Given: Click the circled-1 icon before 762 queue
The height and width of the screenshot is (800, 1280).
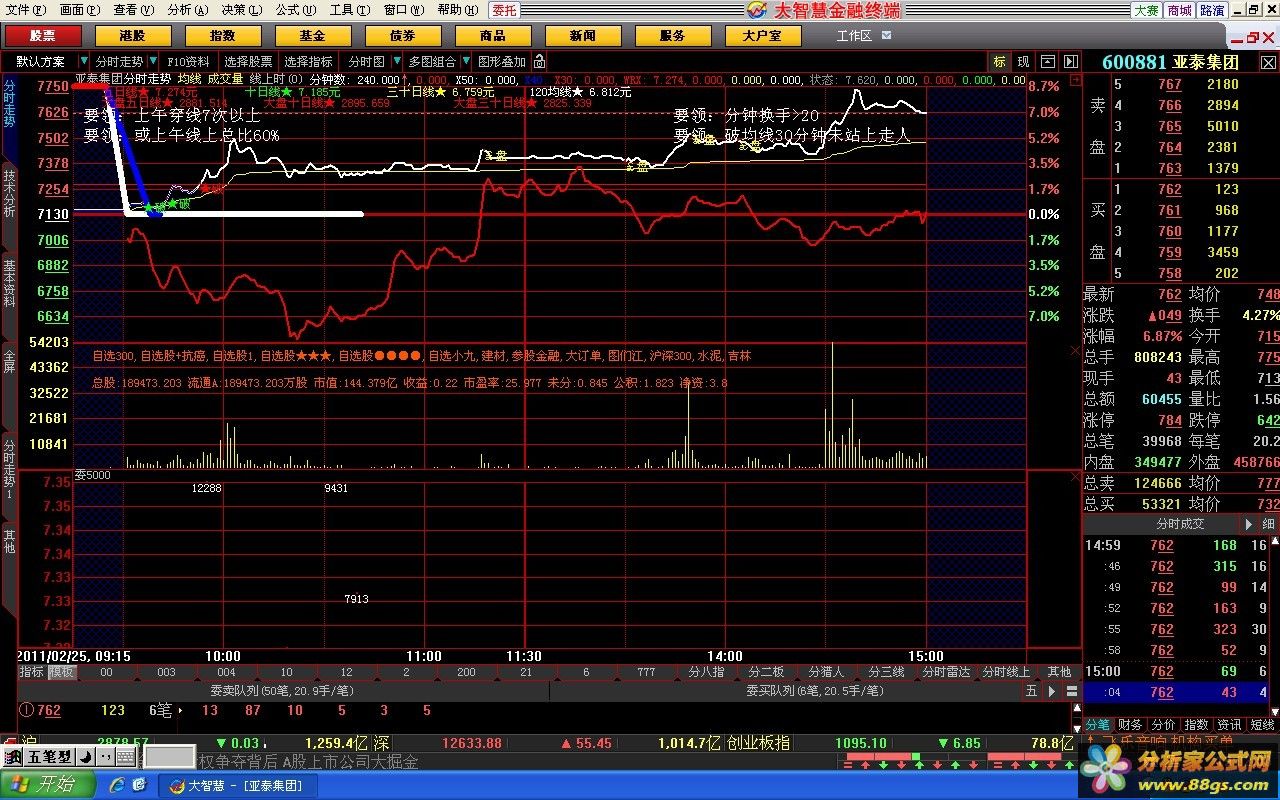Looking at the screenshot, I should tap(26, 710).
